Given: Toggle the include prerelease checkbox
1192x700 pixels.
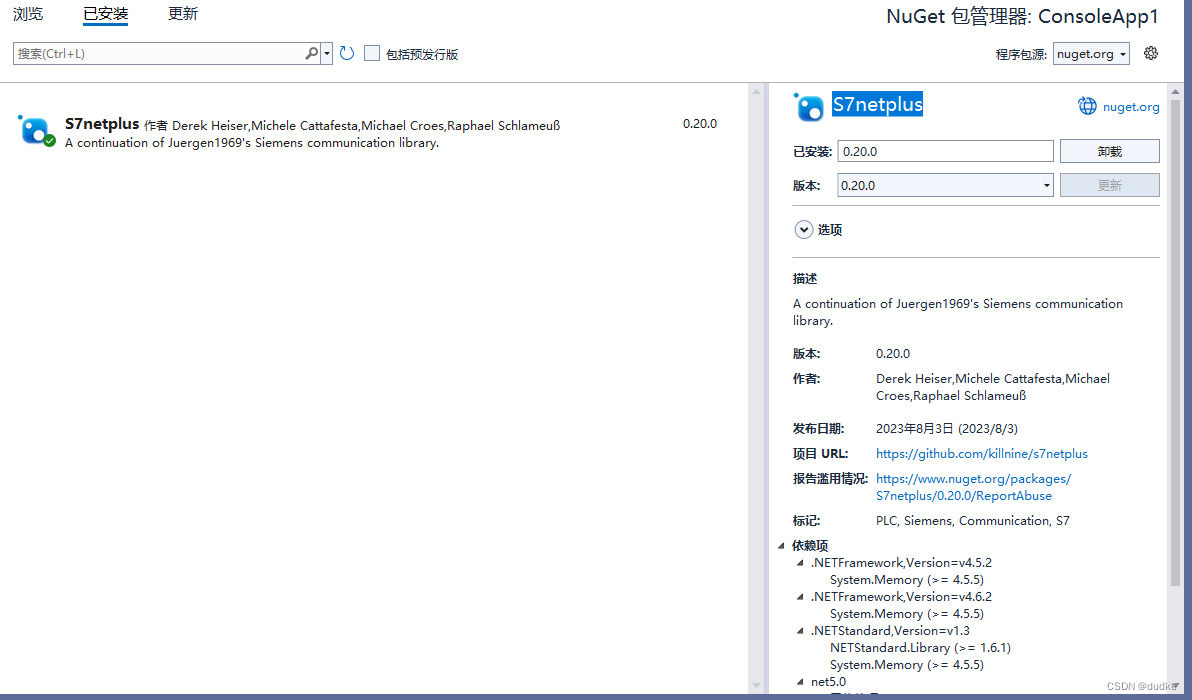Looking at the screenshot, I should click(x=372, y=53).
